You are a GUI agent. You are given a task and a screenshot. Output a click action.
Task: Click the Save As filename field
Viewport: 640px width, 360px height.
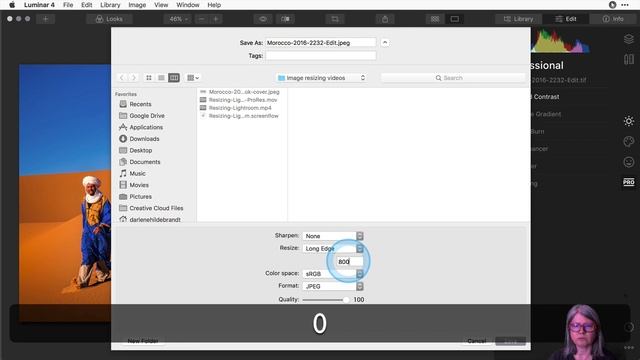(x=321, y=42)
